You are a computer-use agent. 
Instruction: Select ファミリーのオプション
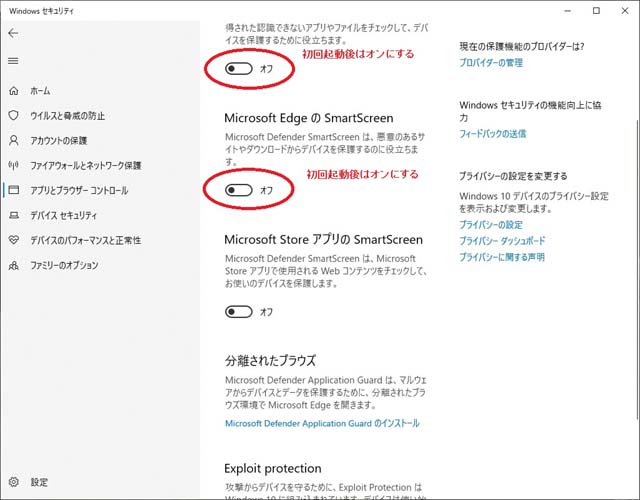[64, 265]
